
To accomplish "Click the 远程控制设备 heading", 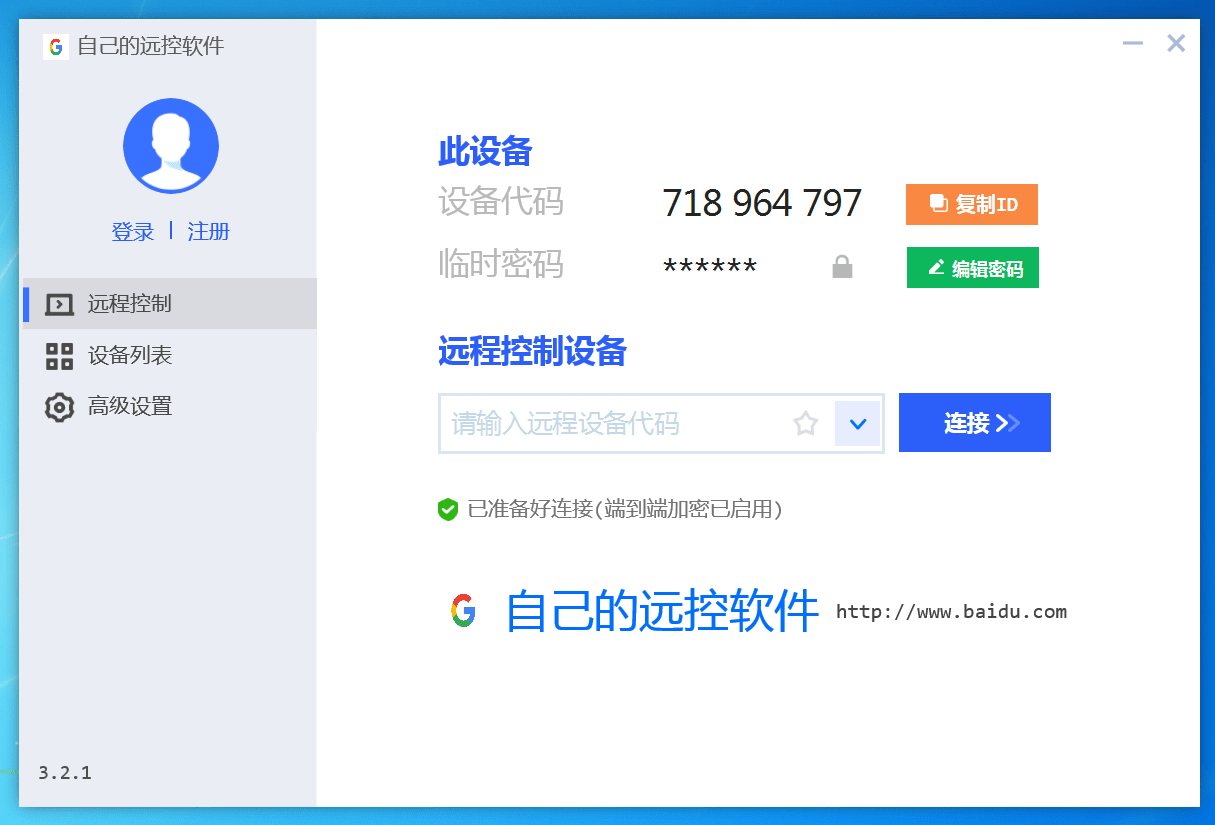I will (x=532, y=352).
